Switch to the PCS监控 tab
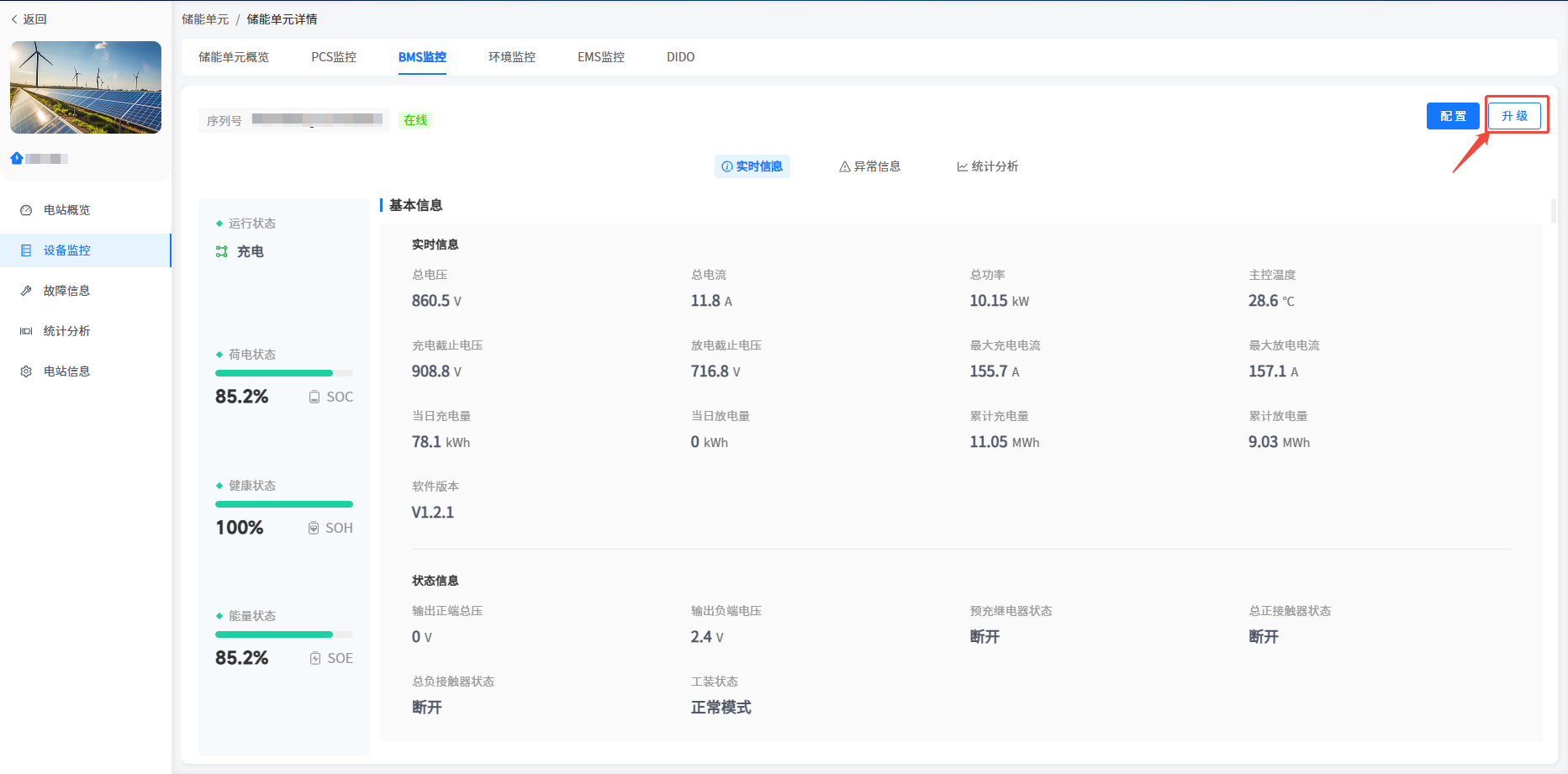Image resolution: width=1568 pixels, height=774 pixels. [334, 57]
